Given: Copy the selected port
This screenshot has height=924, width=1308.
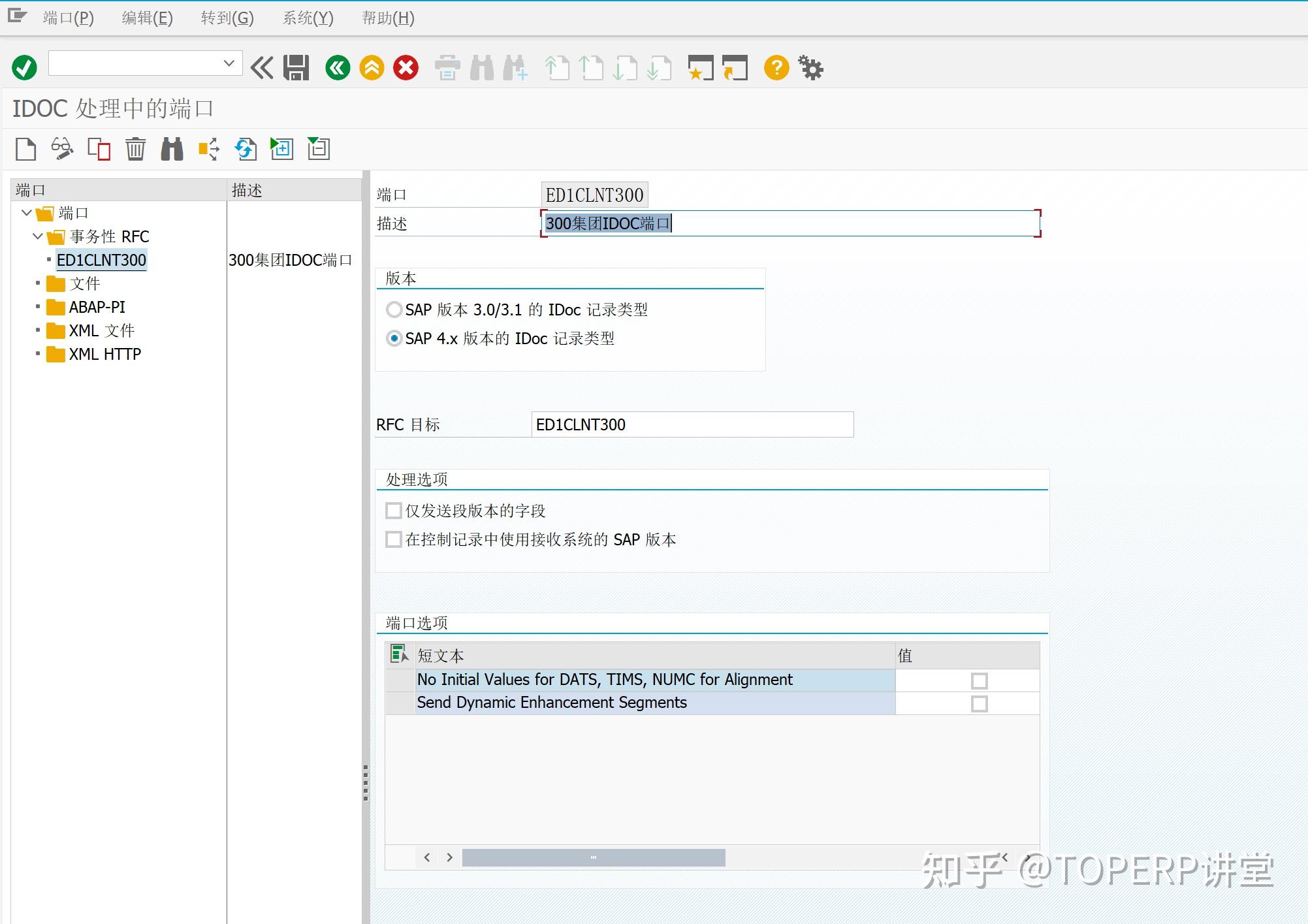Looking at the screenshot, I should [99, 149].
